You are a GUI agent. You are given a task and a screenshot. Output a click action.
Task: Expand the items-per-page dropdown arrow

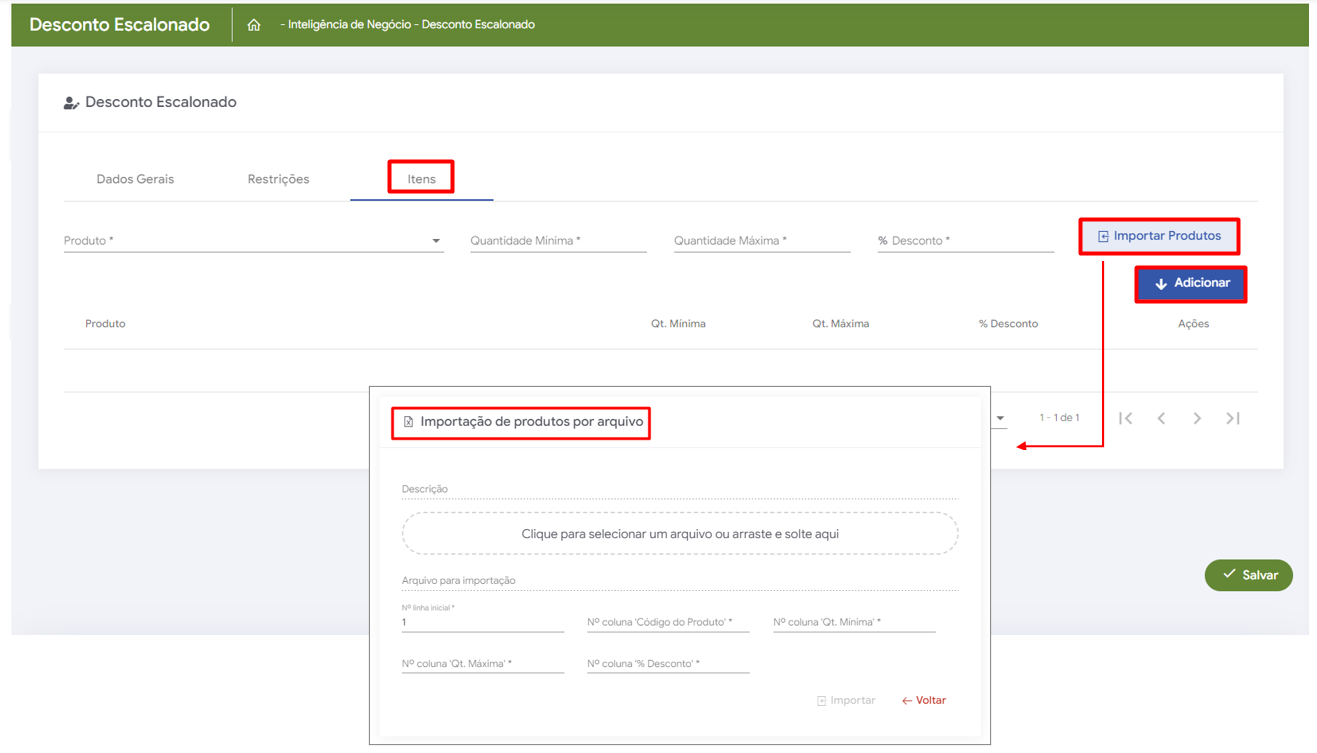[1000, 418]
